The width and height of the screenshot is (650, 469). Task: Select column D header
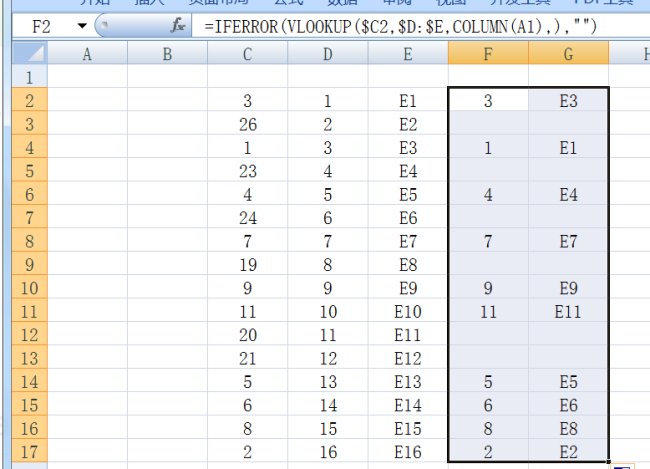click(327, 55)
